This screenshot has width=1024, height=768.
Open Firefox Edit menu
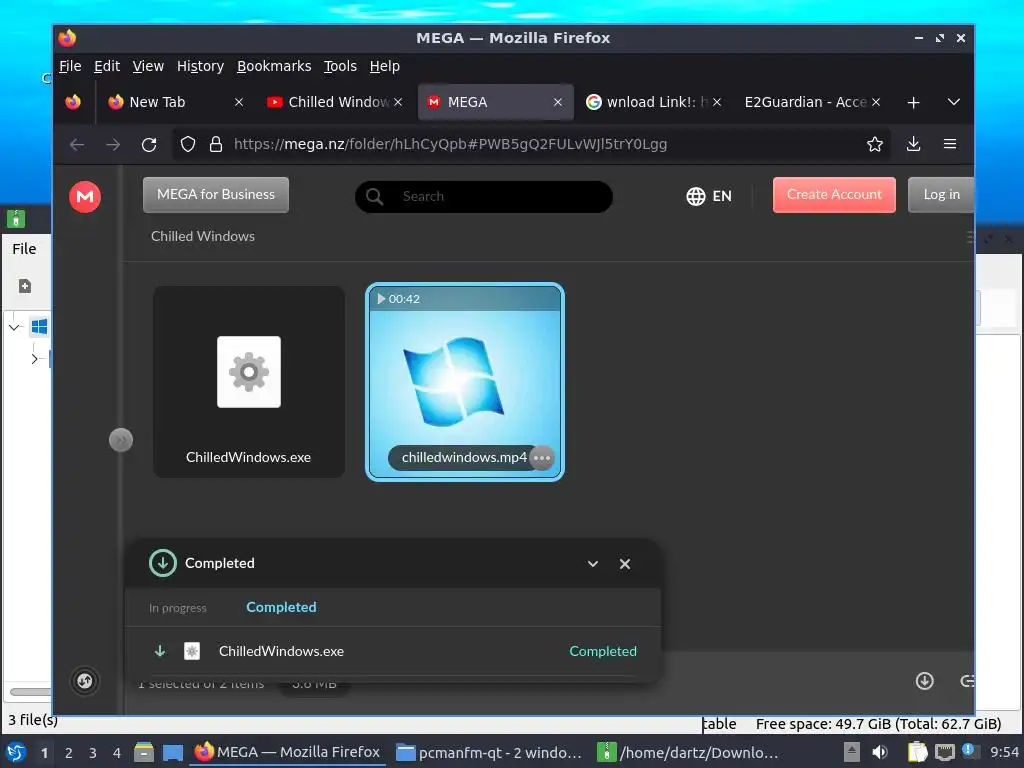coord(106,66)
